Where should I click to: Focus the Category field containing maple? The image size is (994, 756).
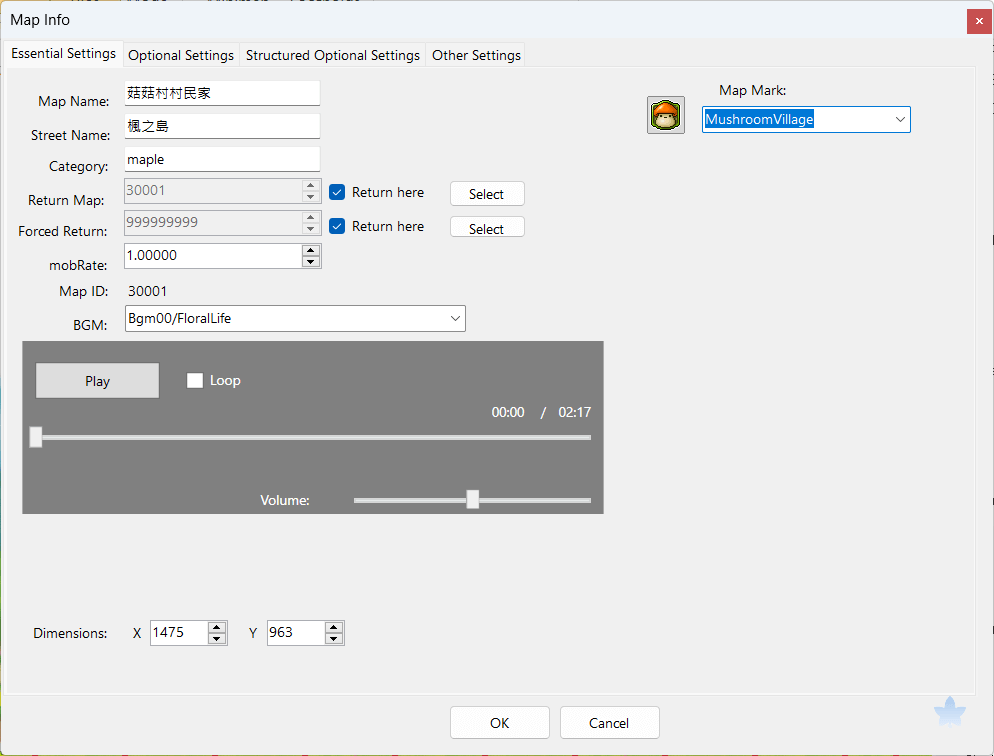(222, 159)
